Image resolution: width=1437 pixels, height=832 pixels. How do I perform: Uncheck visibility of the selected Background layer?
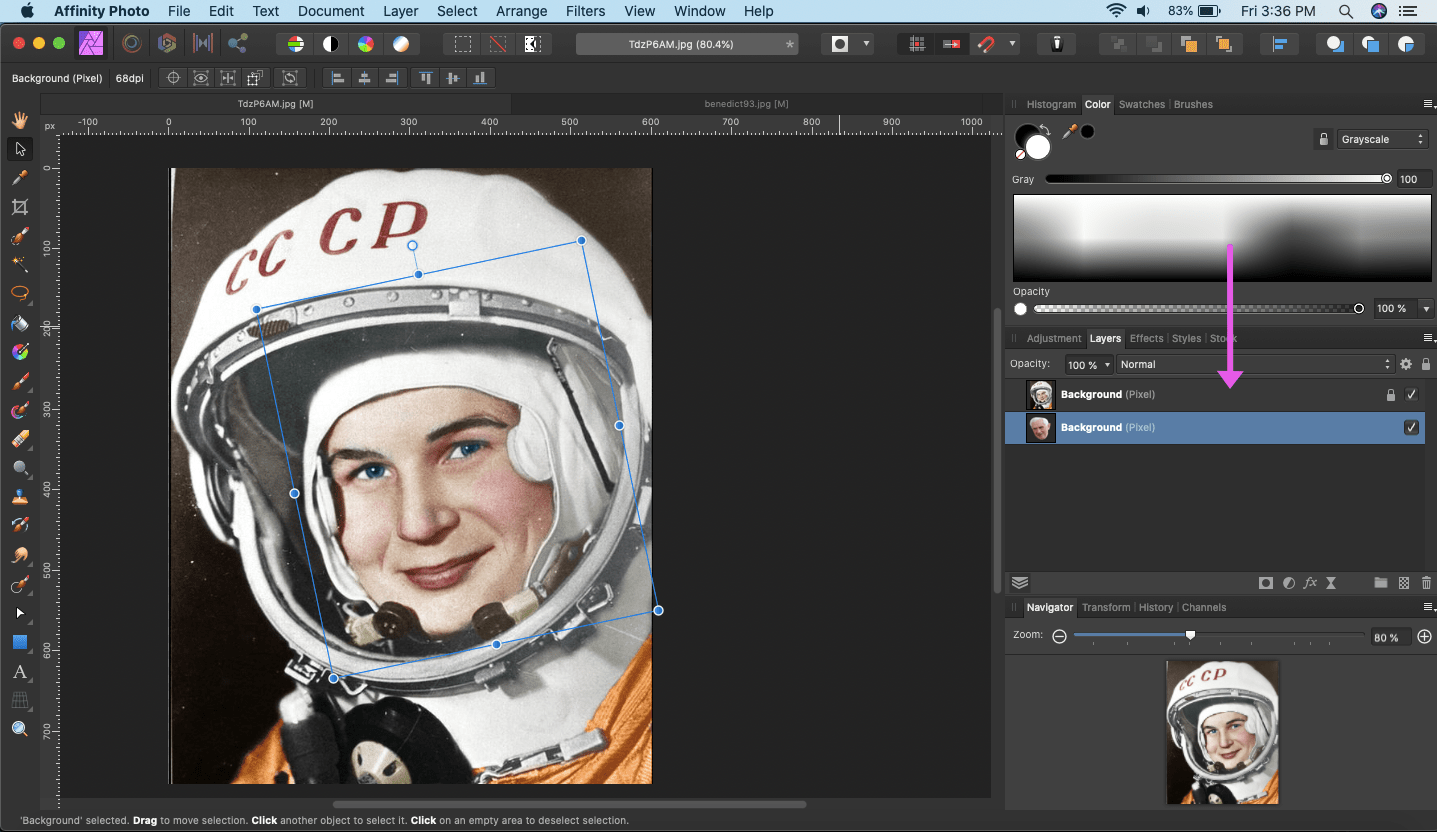click(1411, 428)
